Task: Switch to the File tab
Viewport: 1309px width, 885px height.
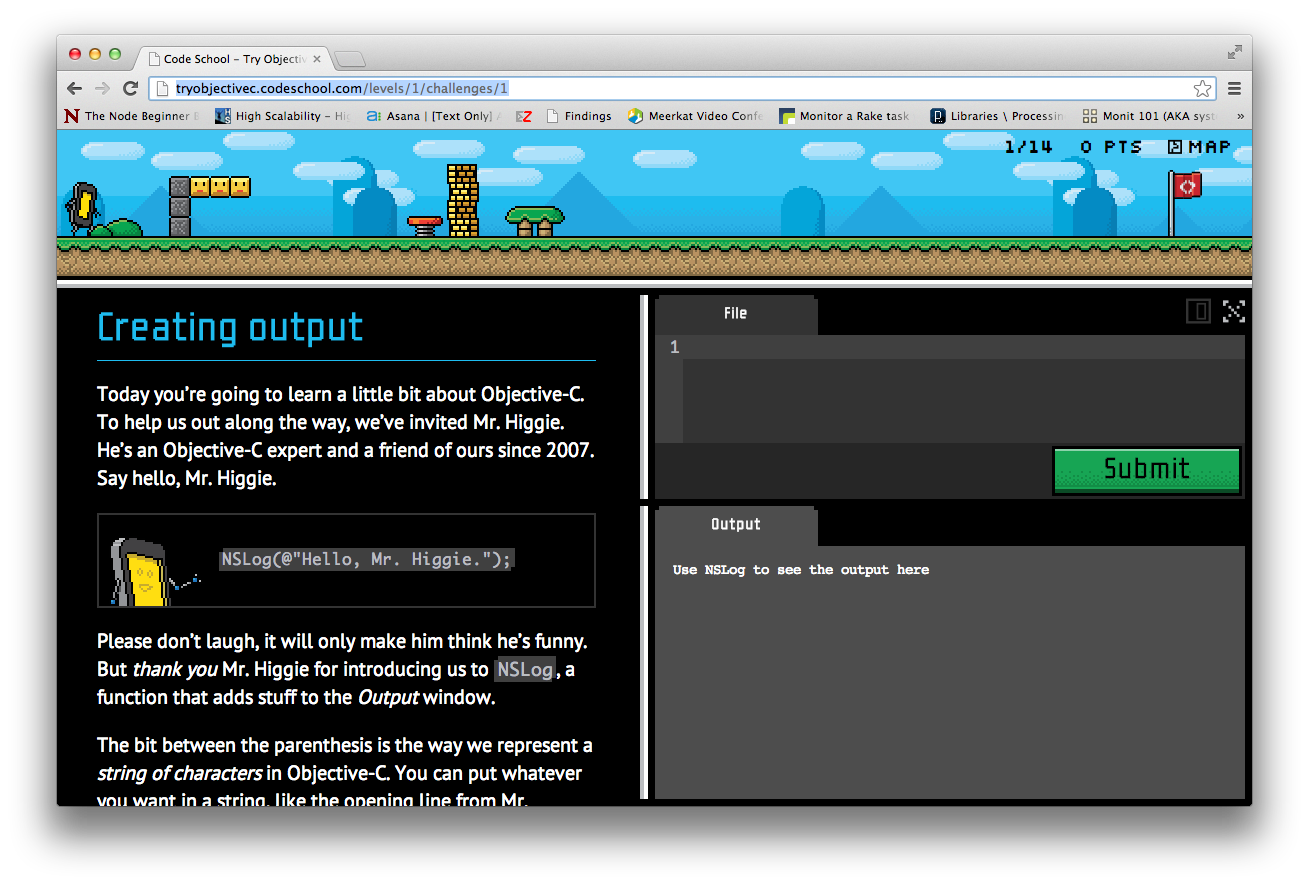Action: point(736,314)
